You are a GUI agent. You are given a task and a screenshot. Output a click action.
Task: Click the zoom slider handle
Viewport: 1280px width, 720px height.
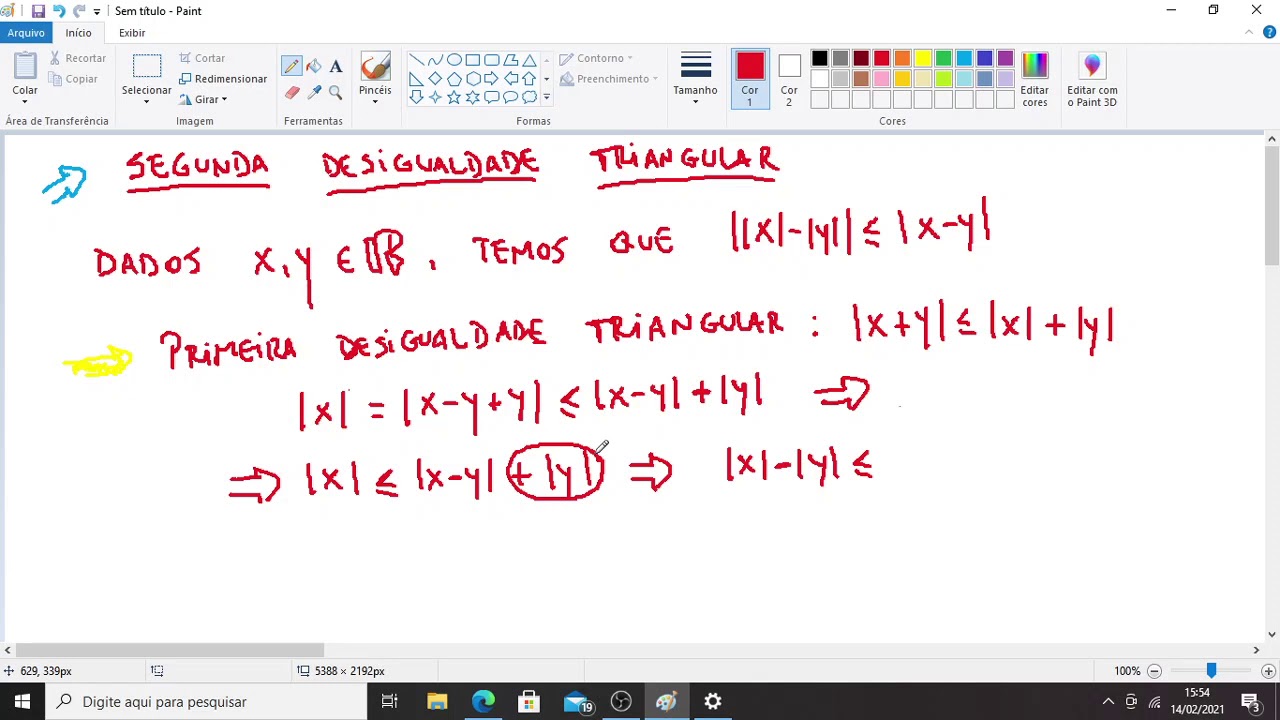tap(1211, 671)
